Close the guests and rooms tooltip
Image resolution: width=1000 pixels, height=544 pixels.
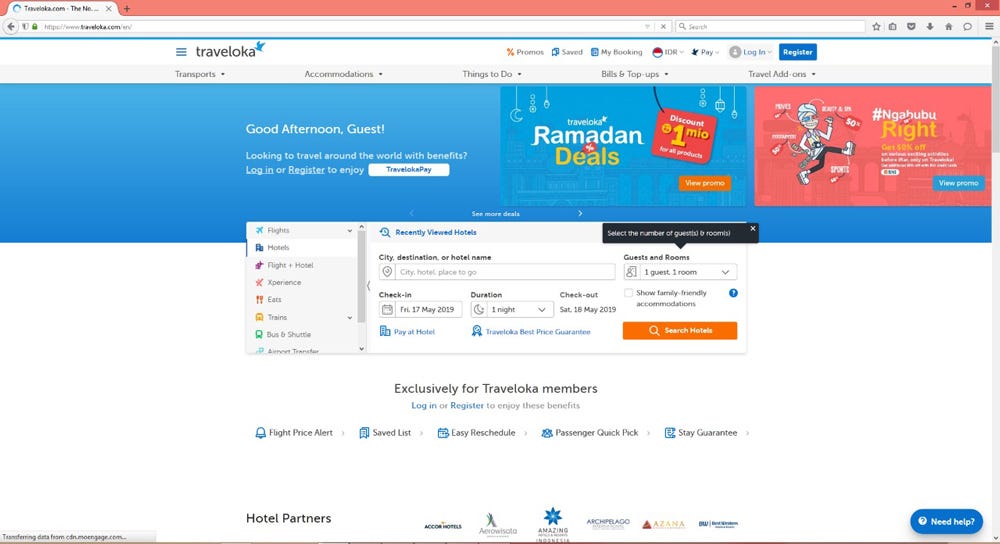(753, 228)
